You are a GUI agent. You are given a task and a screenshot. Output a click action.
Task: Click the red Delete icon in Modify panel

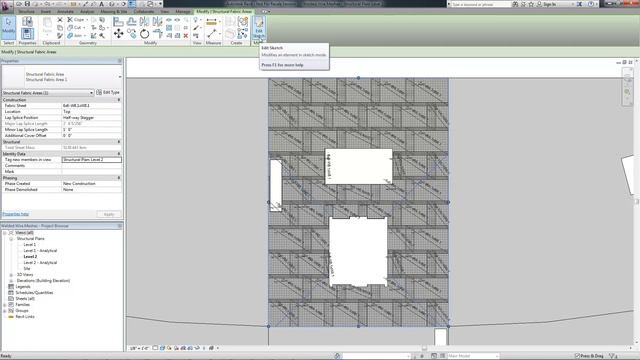click(x=186, y=36)
